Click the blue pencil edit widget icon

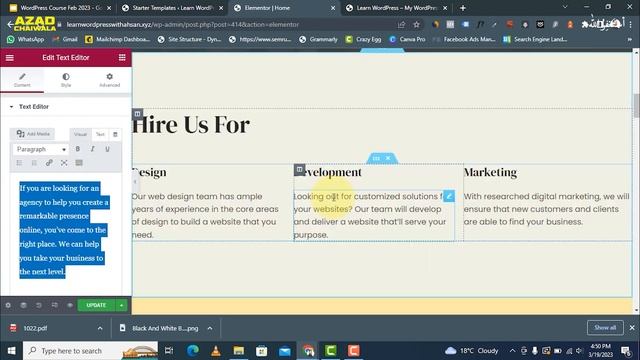click(x=449, y=196)
